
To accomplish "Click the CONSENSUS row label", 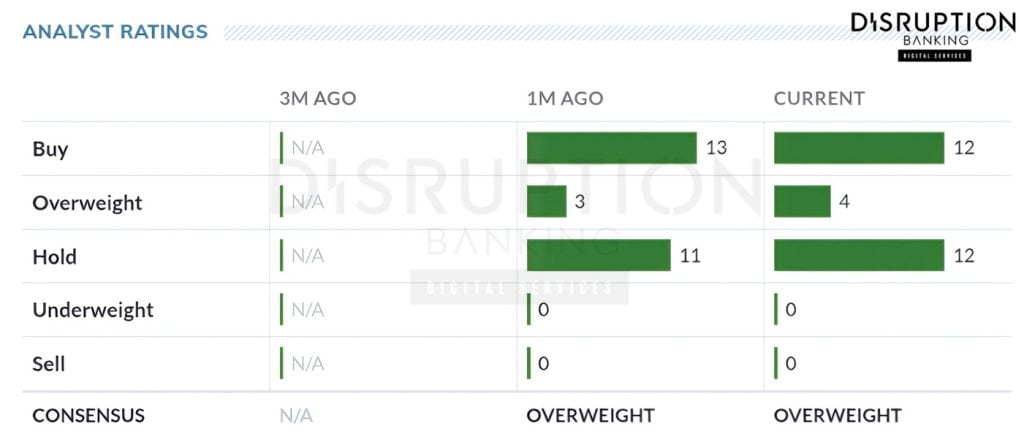I will (x=88, y=416).
